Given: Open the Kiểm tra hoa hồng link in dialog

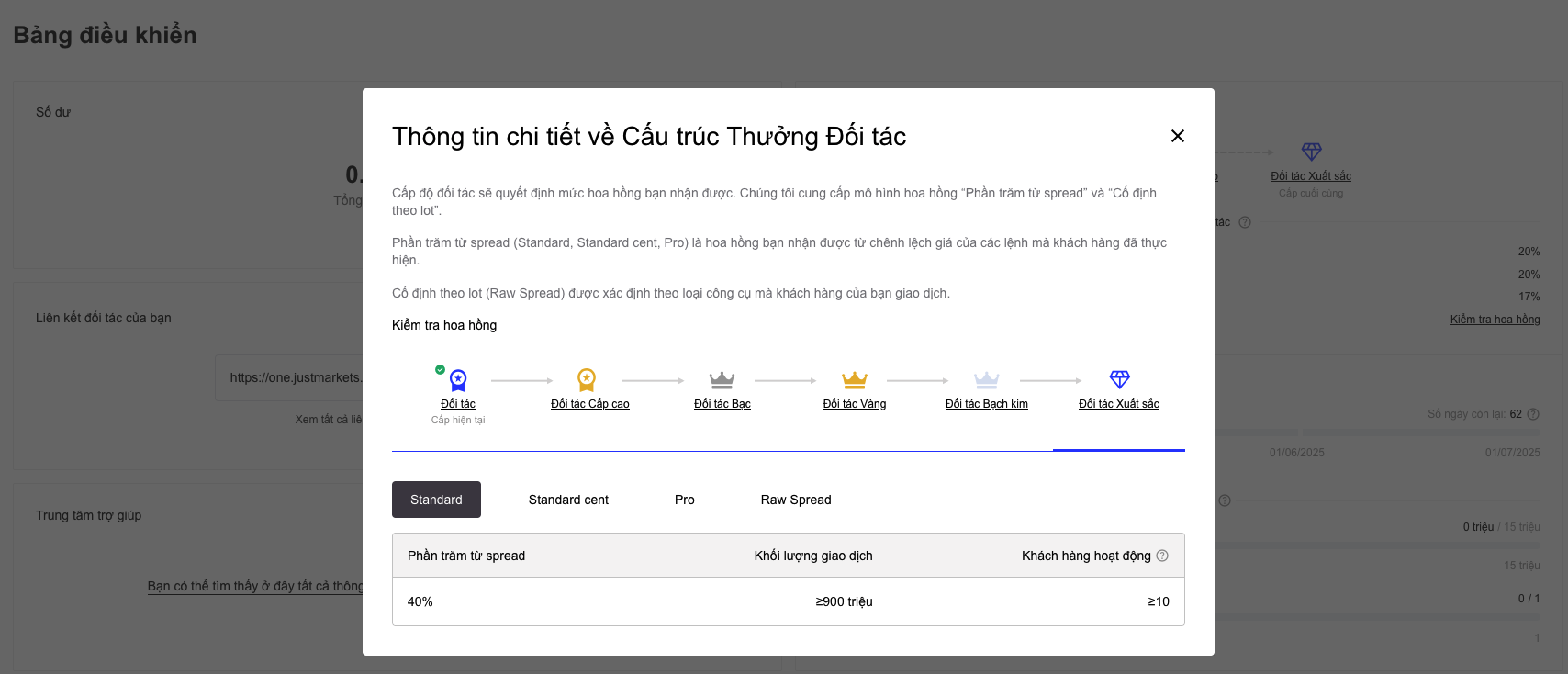Looking at the screenshot, I should coord(444,325).
